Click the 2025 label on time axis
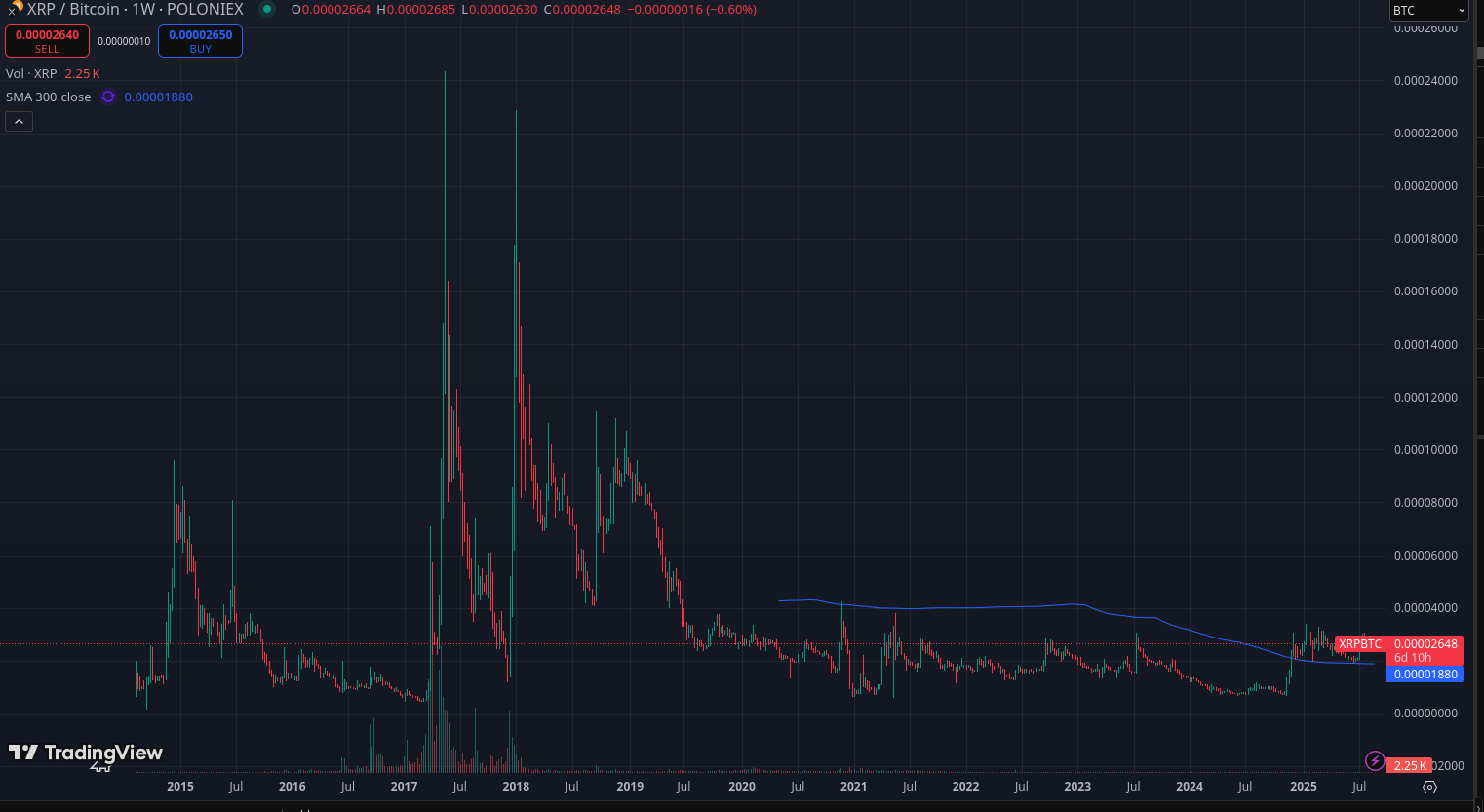The image size is (1484, 812). 1304,787
